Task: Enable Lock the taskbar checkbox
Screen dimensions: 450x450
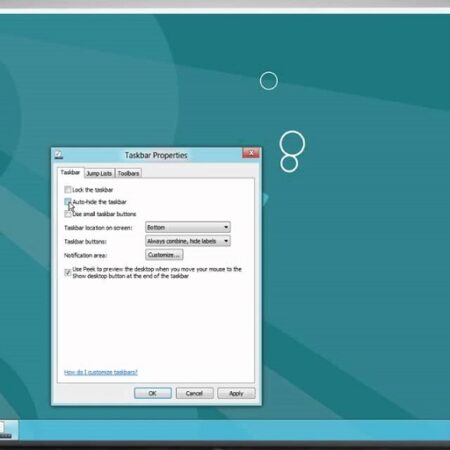Action: 68,190
